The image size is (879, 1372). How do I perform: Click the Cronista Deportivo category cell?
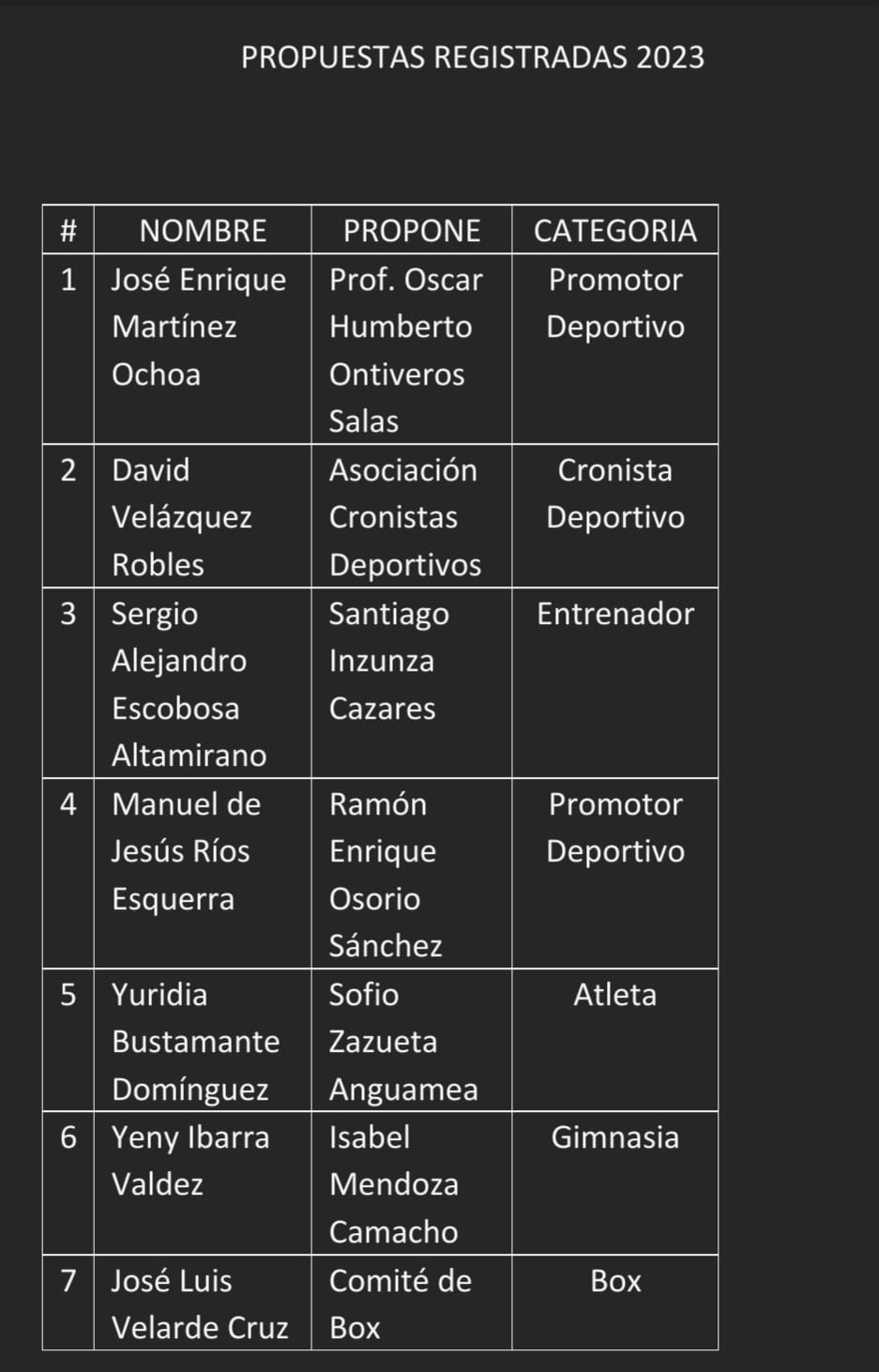(615, 516)
